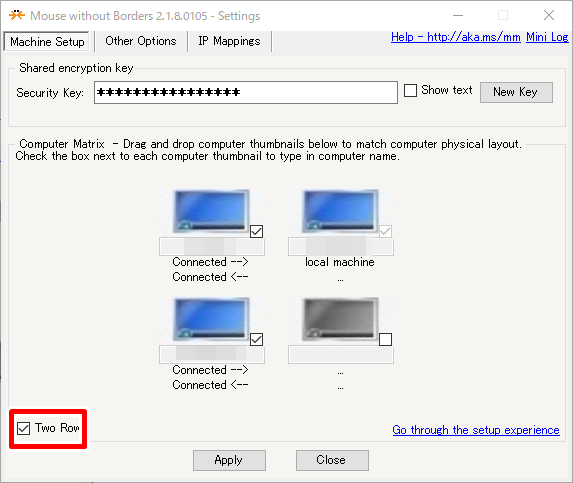
Task: Click into the Security Key field
Action: pyautogui.click(x=246, y=92)
